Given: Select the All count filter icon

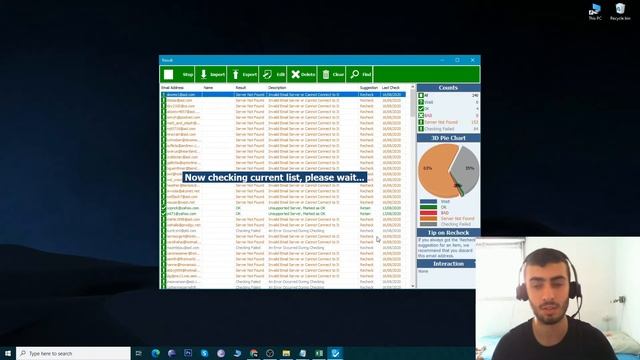Looking at the screenshot, I should click(421, 96).
